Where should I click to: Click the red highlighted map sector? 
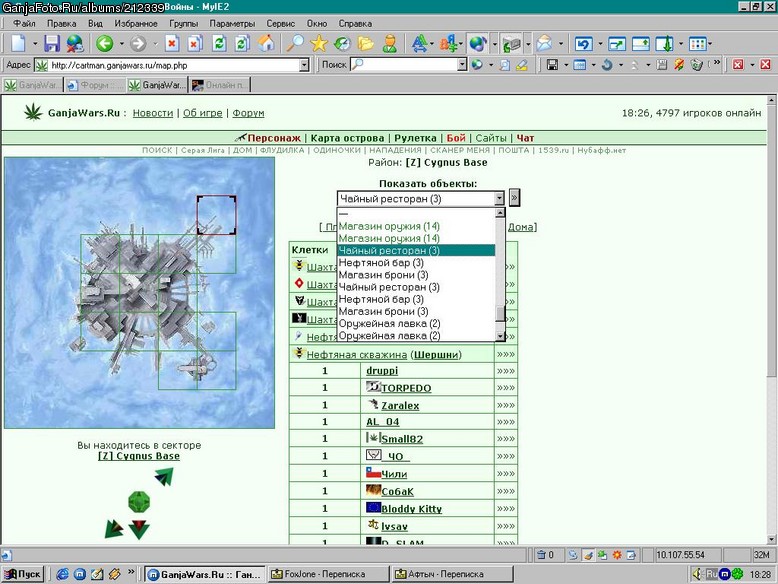pyautogui.click(x=216, y=215)
